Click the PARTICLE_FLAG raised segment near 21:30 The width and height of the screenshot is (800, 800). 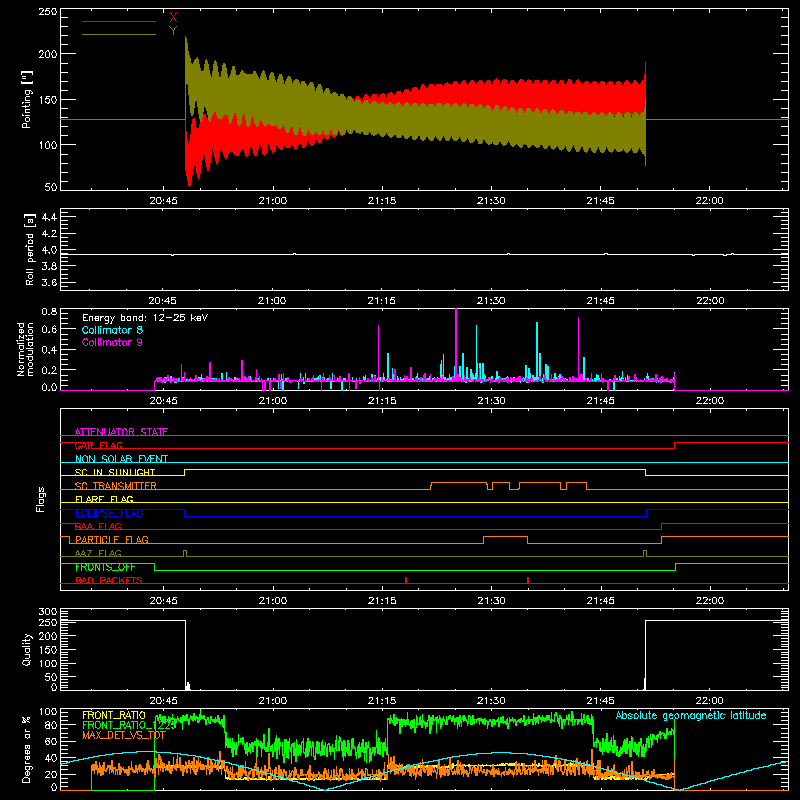(506, 537)
